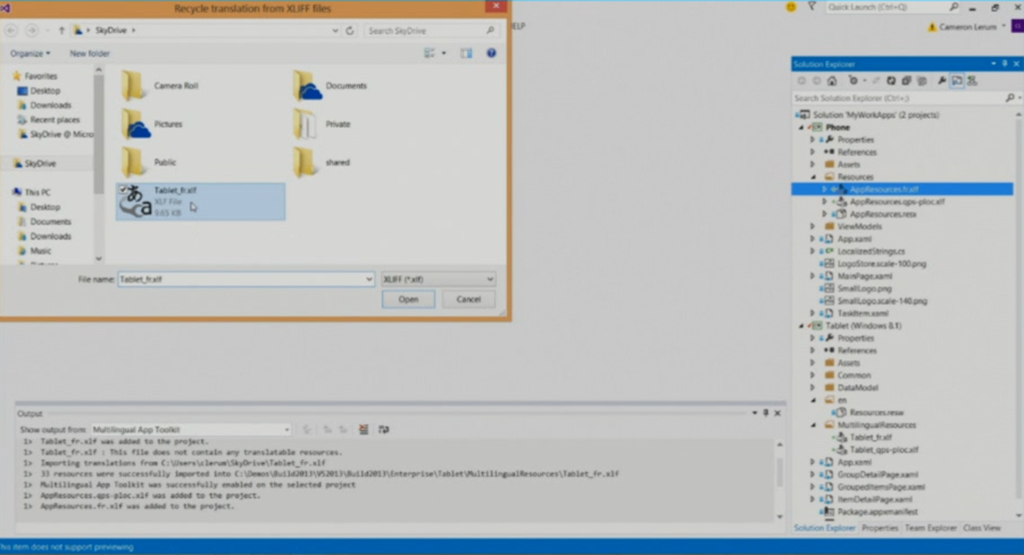Select the Solution Explorer tab

point(824,528)
